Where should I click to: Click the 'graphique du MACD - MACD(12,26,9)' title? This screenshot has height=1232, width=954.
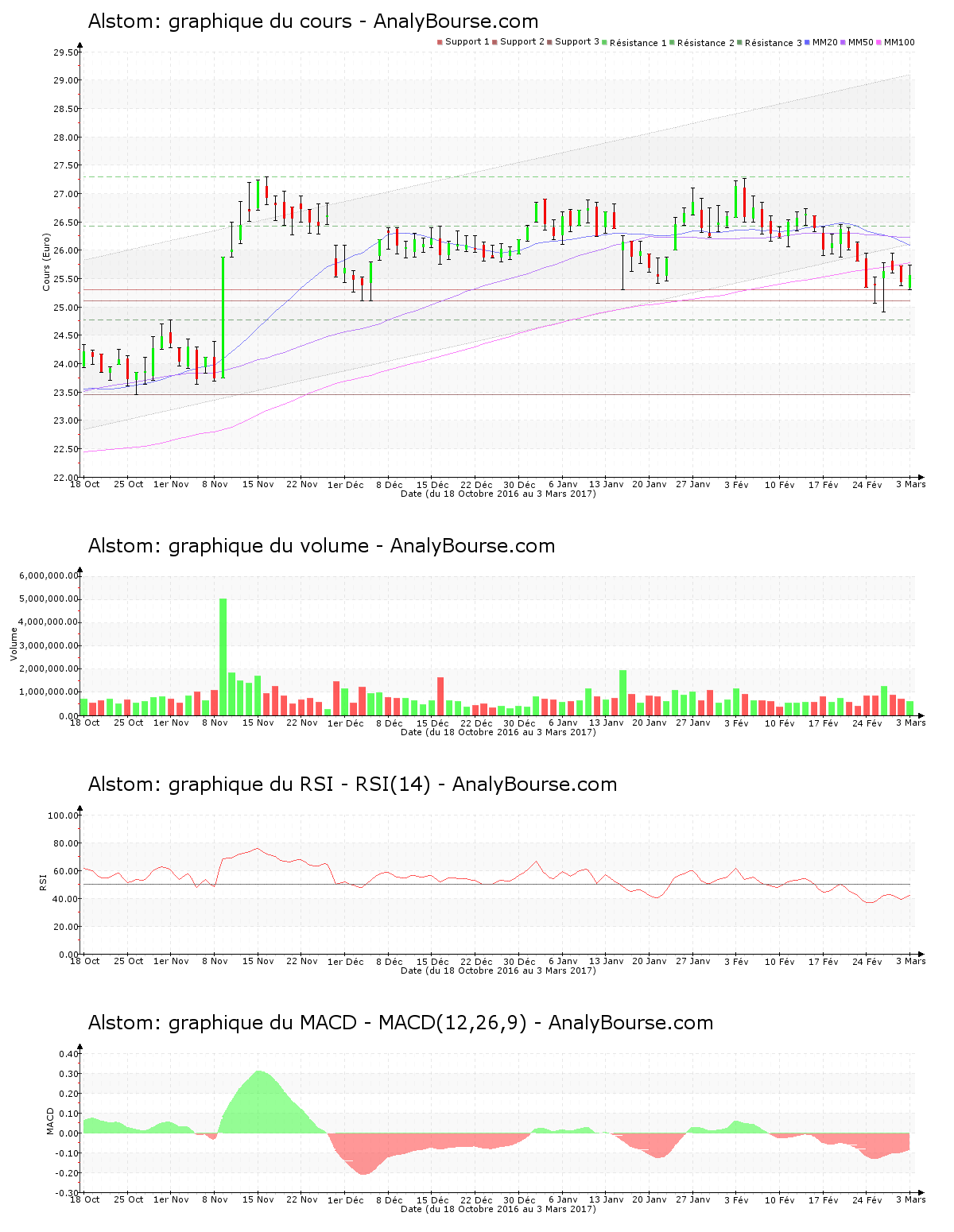pos(348,1023)
